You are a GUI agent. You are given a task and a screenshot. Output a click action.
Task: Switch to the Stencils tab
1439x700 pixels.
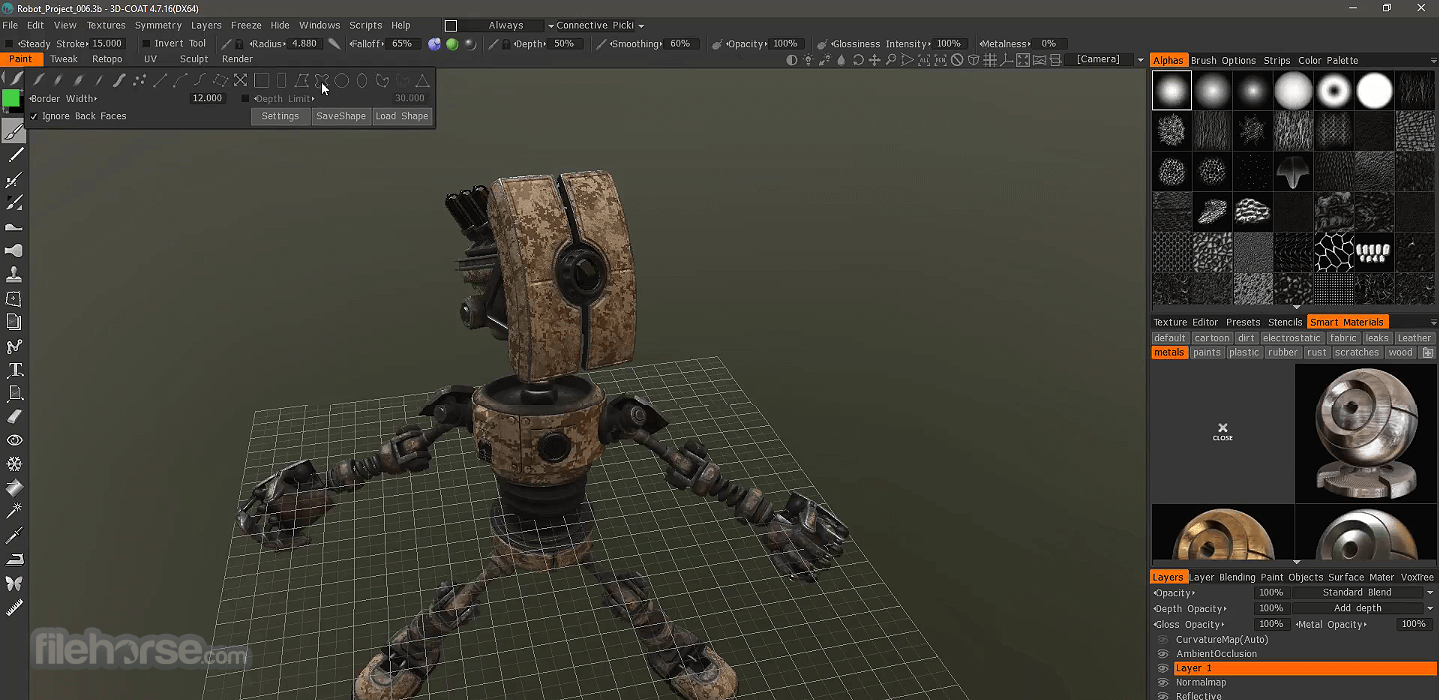[x=1285, y=323]
